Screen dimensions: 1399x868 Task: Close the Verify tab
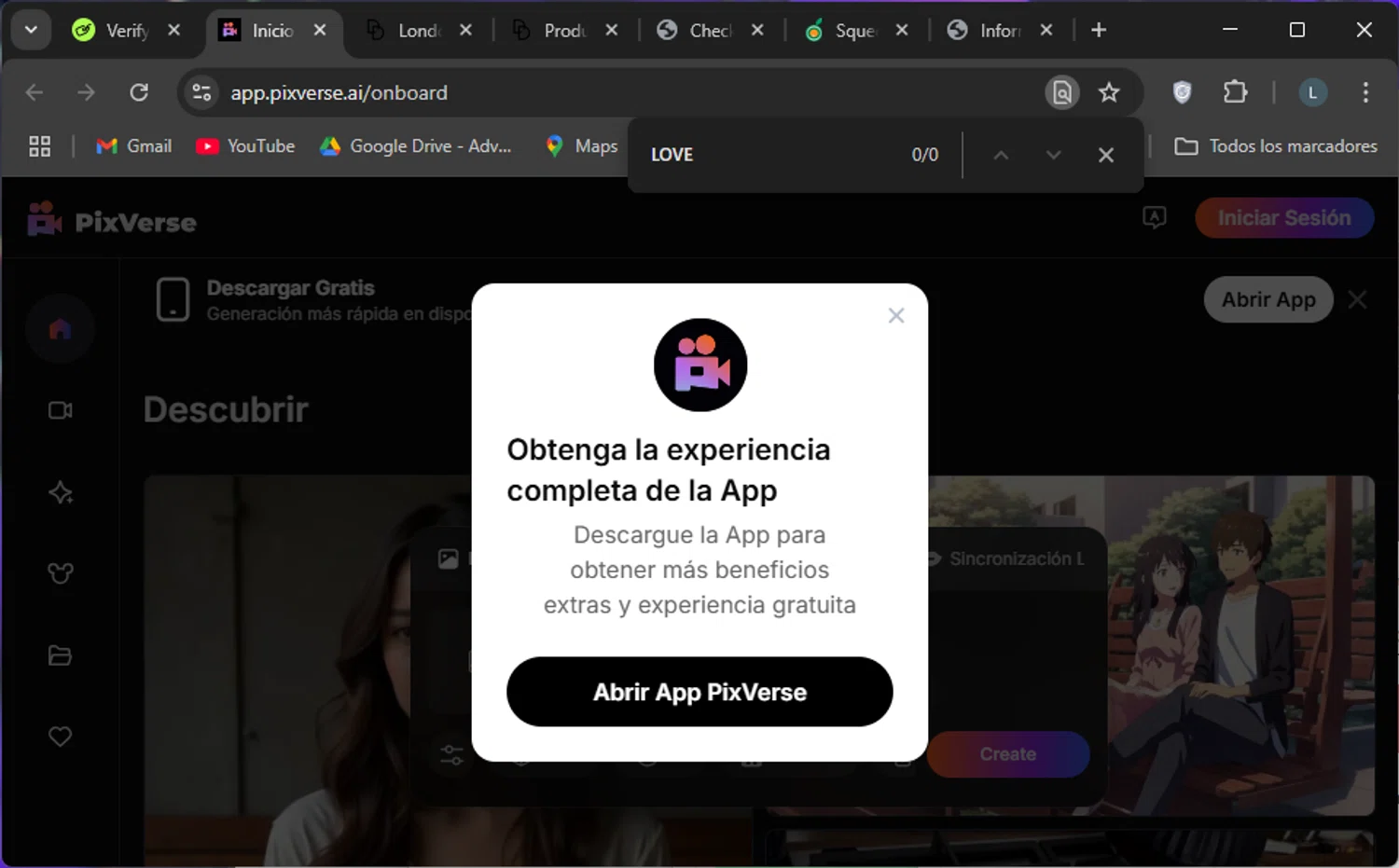click(x=173, y=30)
